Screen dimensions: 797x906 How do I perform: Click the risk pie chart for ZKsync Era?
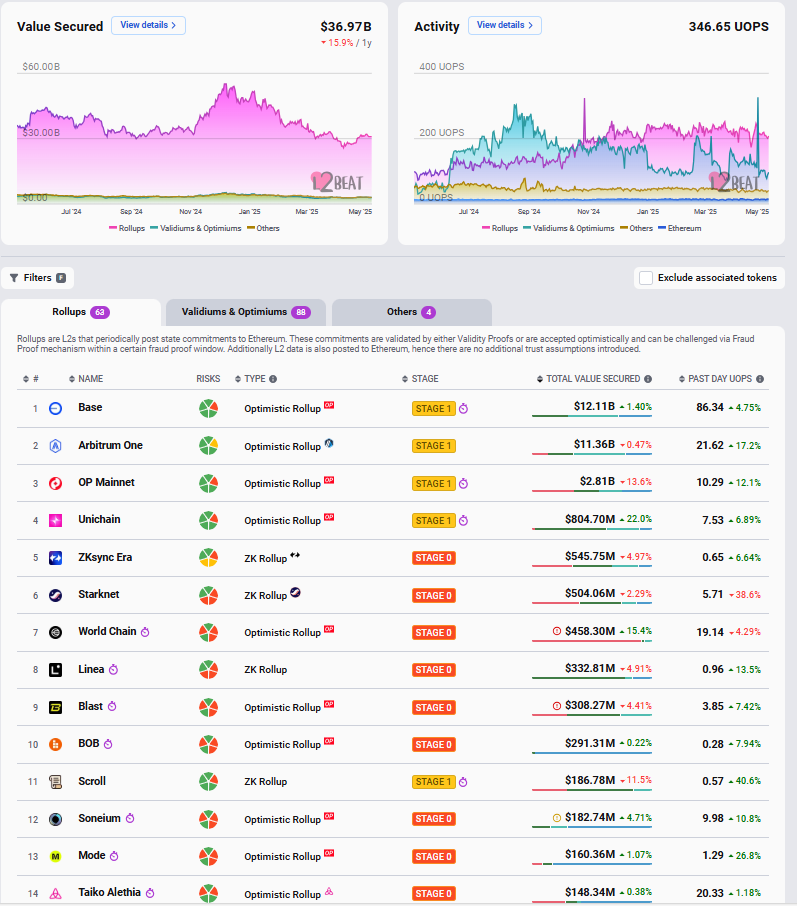click(208, 558)
